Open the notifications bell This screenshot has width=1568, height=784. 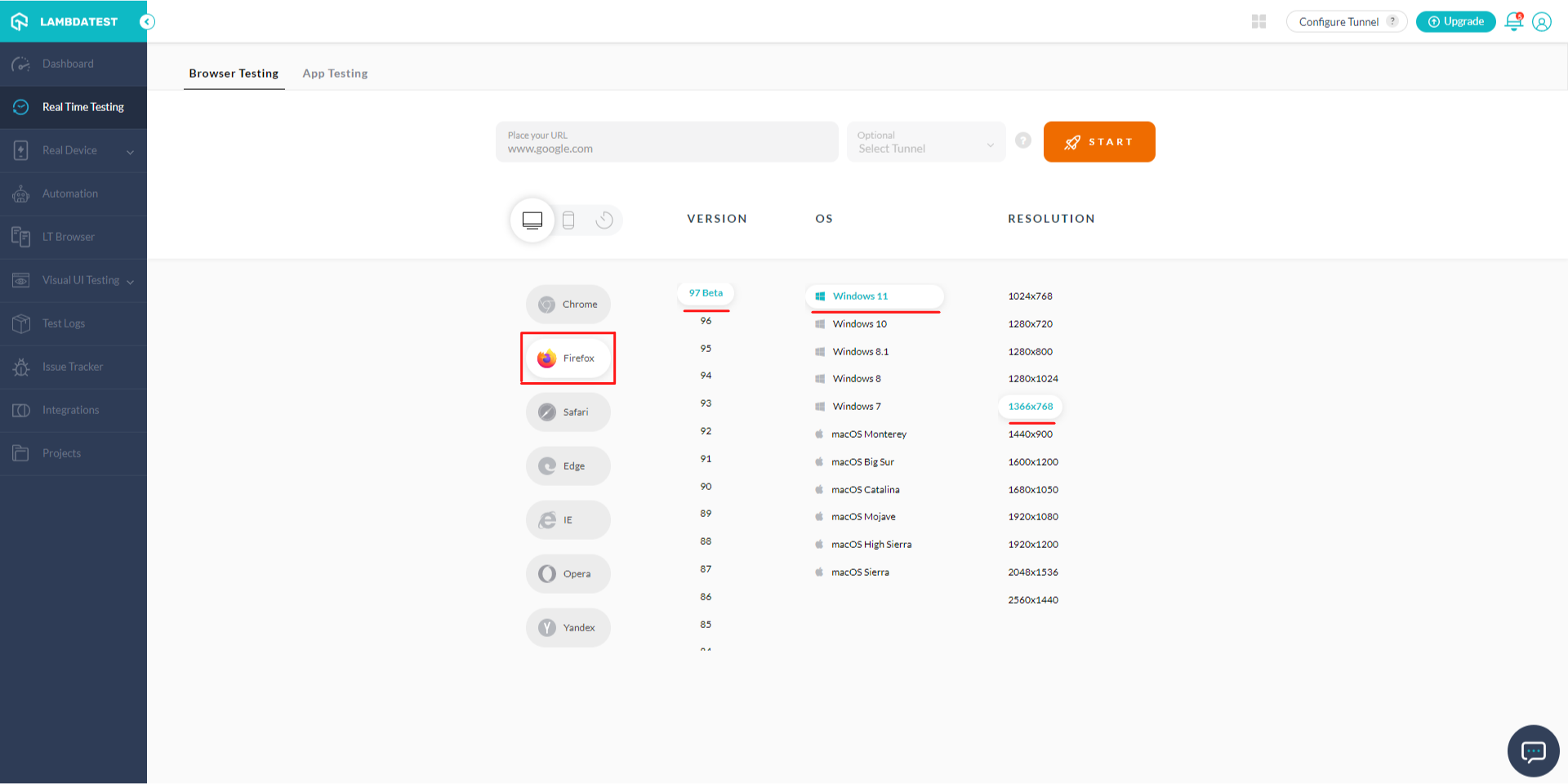(x=1513, y=22)
